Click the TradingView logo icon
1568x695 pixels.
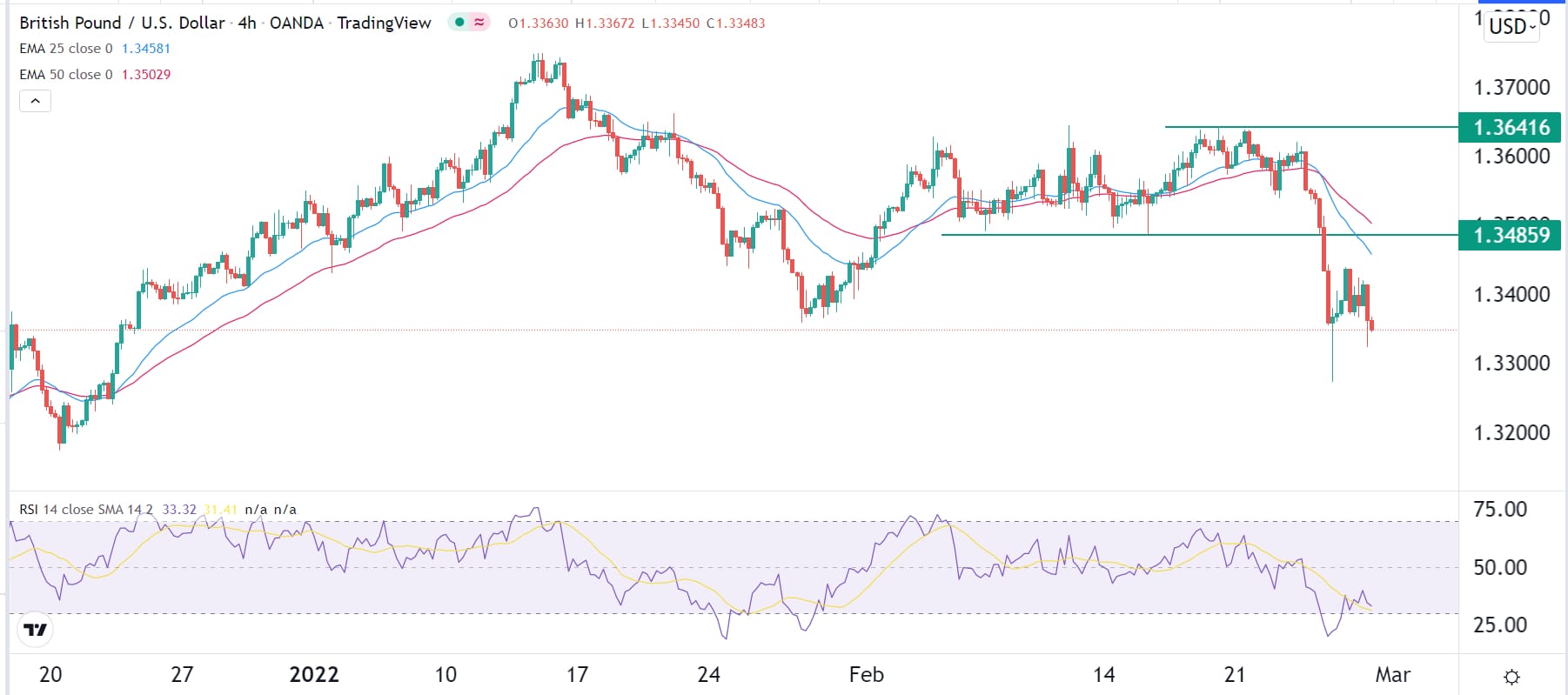click(x=35, y=629)
